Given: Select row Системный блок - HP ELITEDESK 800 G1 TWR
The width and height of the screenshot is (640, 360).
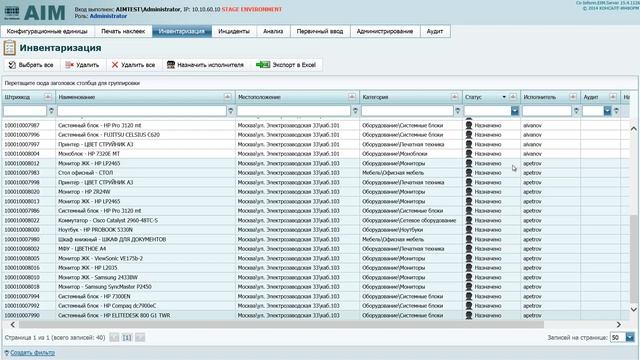Looking at the screenshot, I should click(316, 315).
